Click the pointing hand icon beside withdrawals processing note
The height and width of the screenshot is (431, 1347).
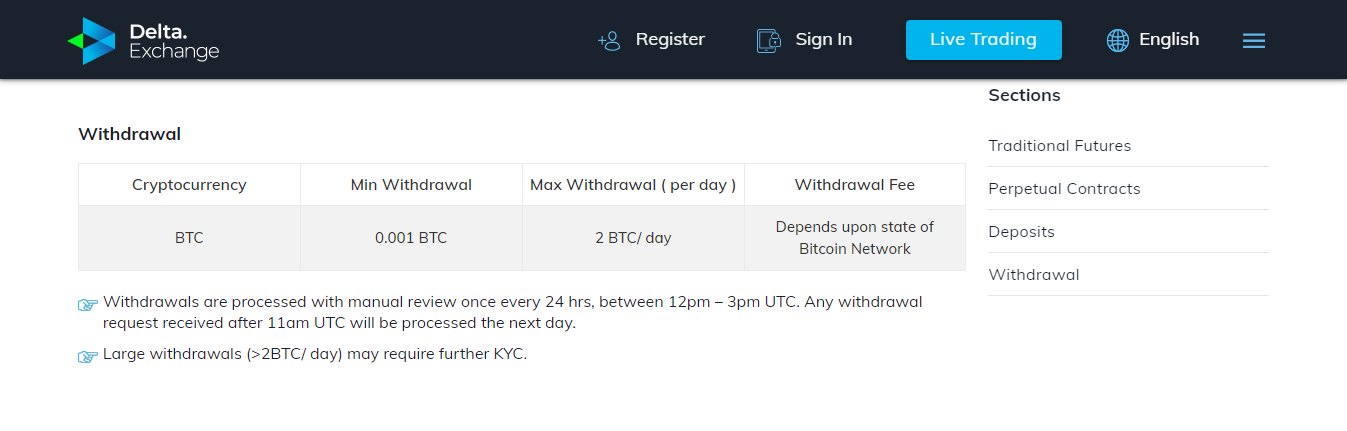click(88, 304)
